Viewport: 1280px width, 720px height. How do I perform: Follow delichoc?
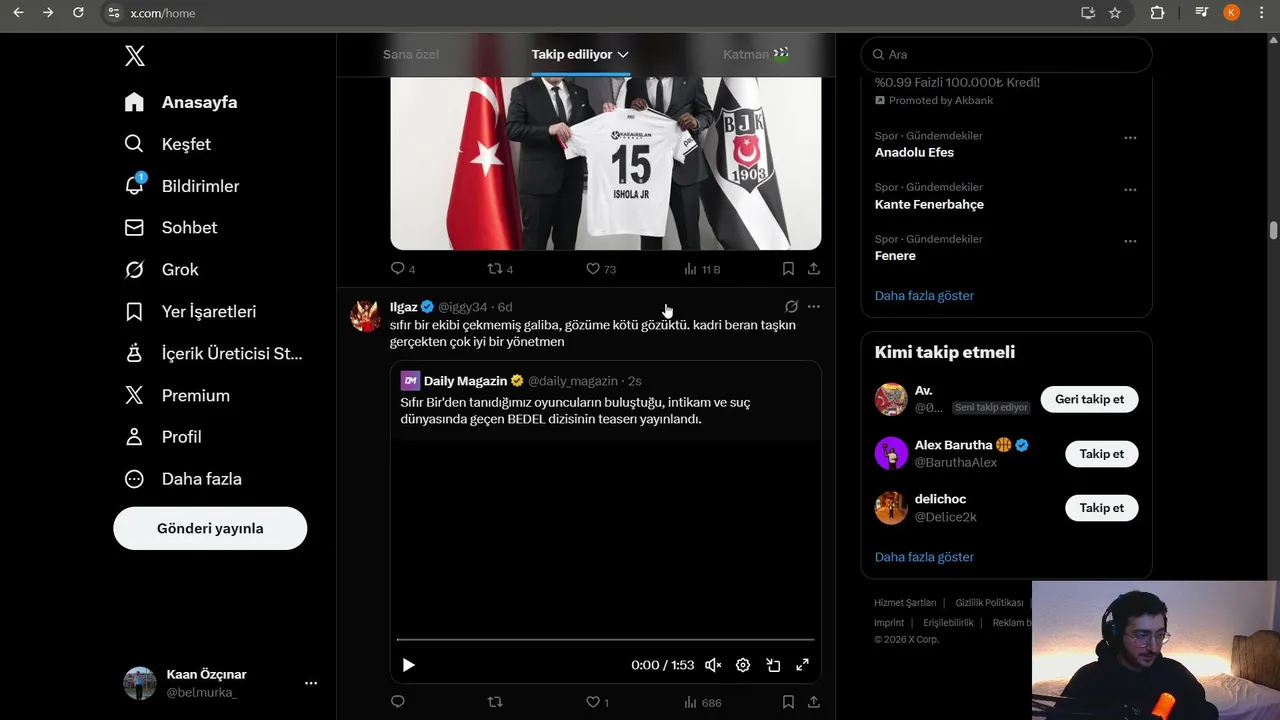tap(1101, 507)
